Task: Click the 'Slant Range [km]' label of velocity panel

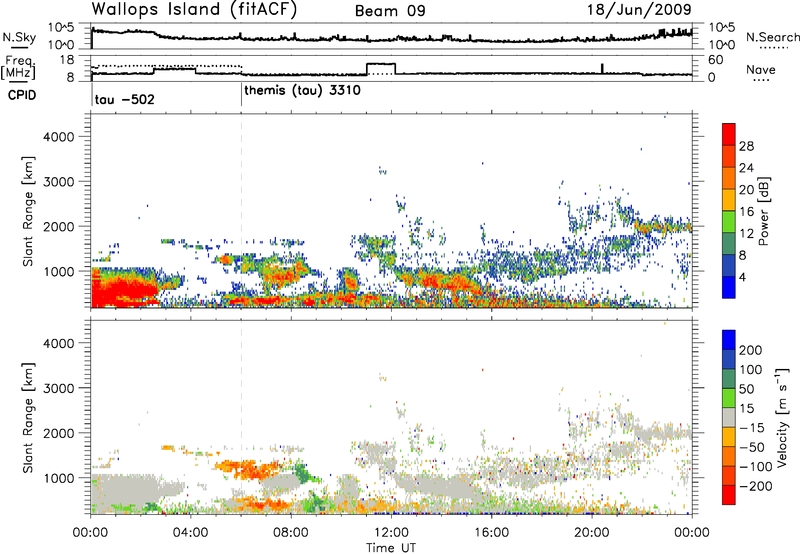Action: click(28, 418)
